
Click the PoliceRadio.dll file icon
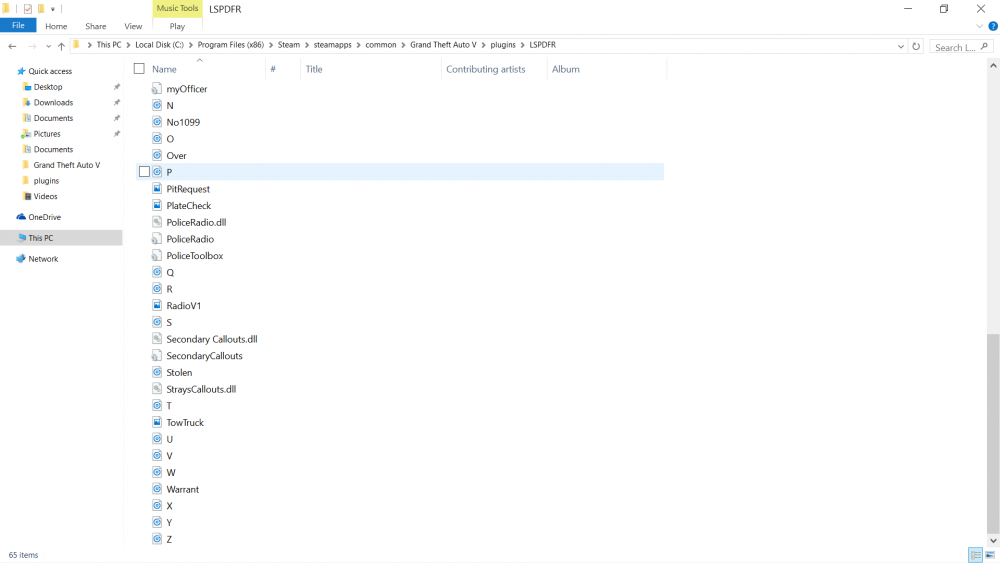[x=157, y=222]
